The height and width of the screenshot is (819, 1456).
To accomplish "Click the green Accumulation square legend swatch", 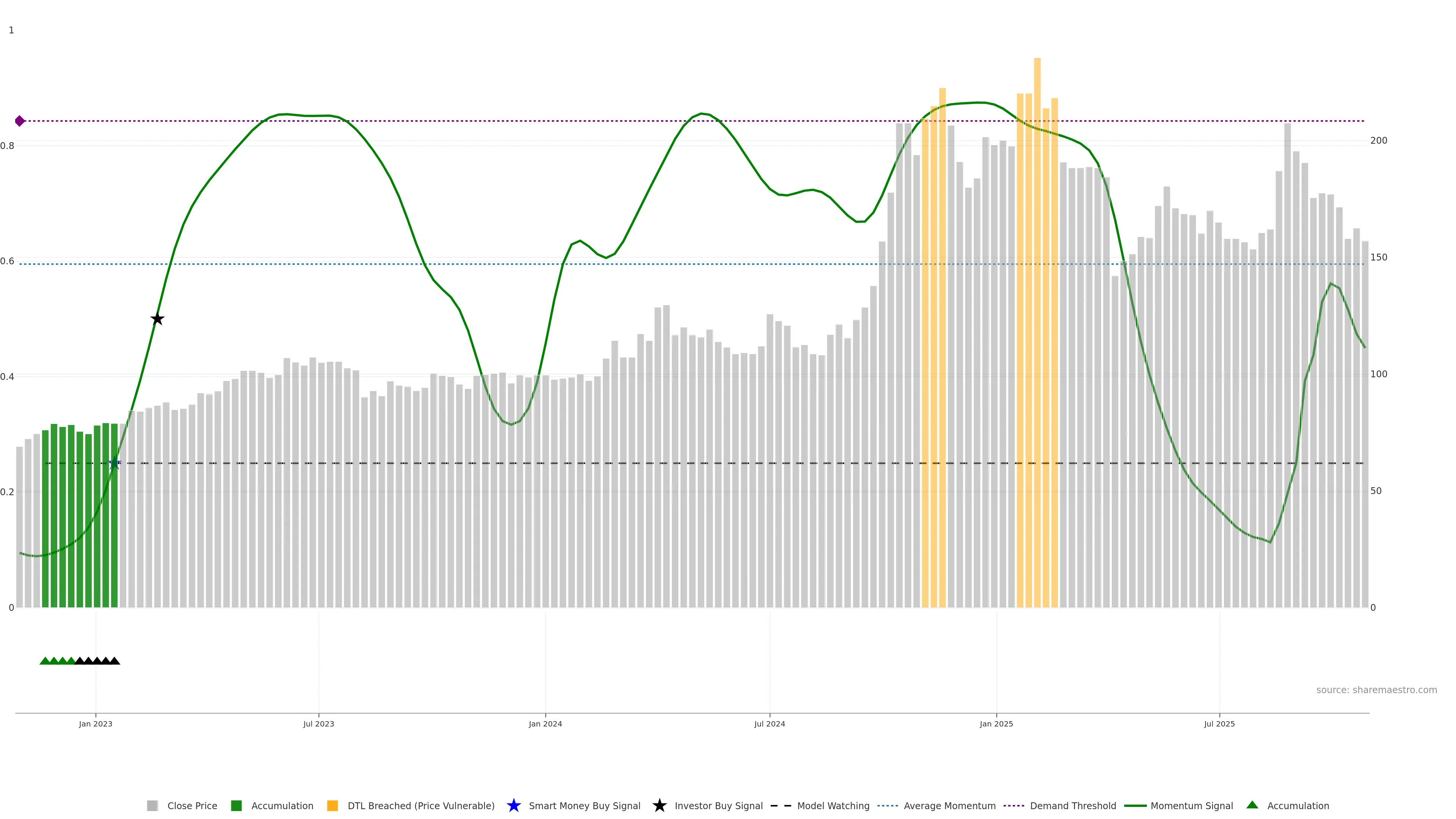I will point(236,806).
